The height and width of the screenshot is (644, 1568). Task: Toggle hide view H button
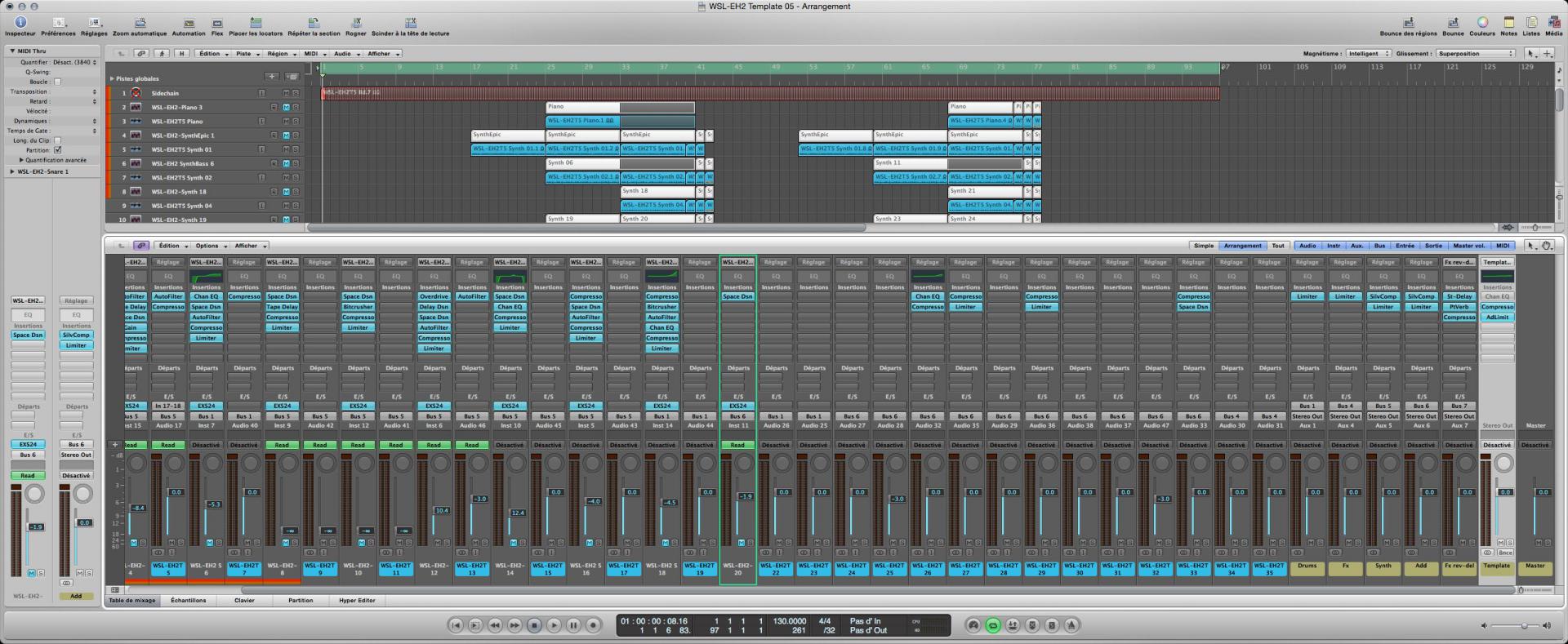(x=182, y=54)
